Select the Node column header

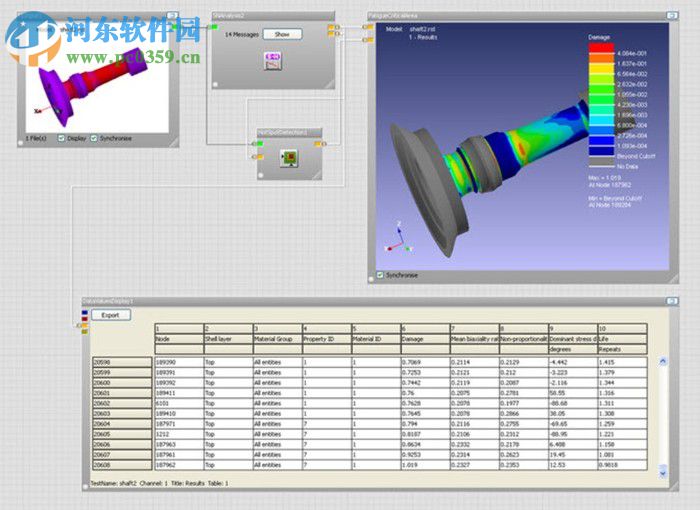click(x=179, y=339)
